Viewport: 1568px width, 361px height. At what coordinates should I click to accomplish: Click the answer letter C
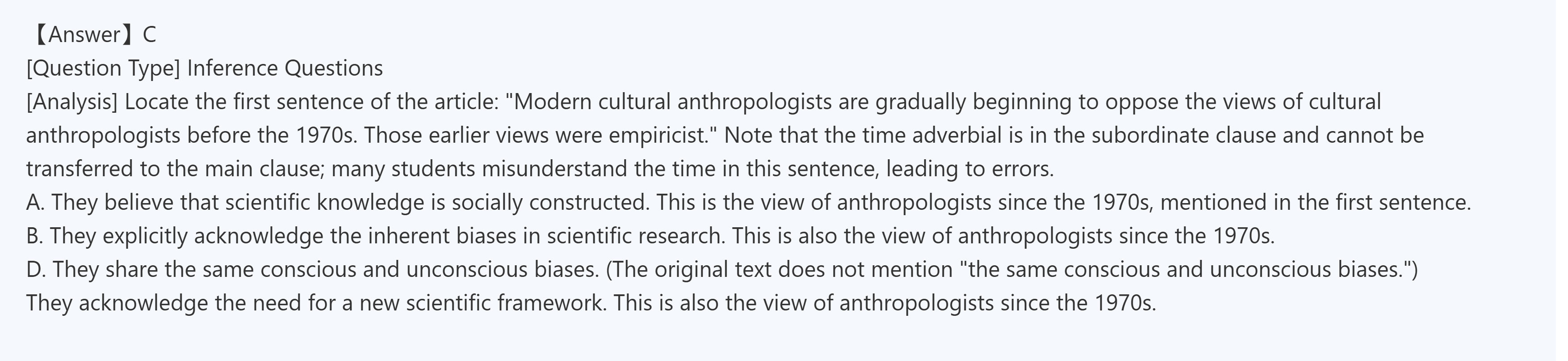tap(149, 35)
